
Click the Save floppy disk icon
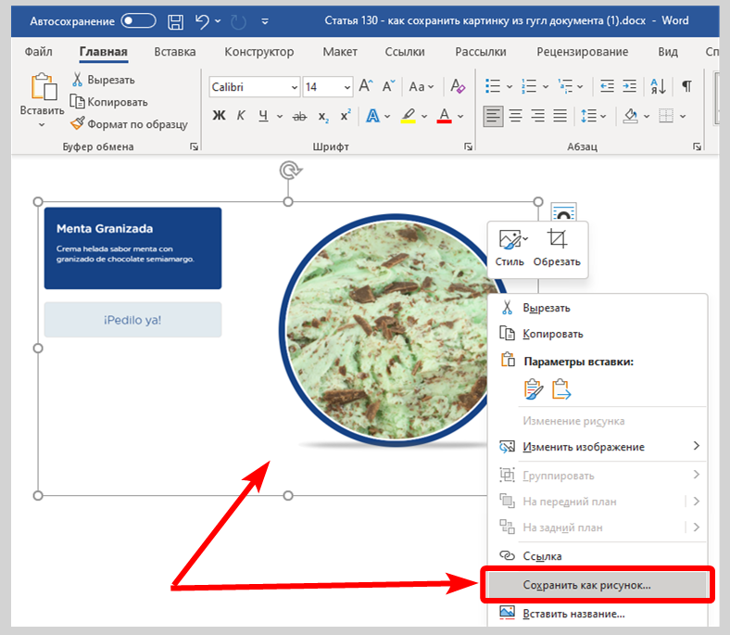tap(176, 22)
